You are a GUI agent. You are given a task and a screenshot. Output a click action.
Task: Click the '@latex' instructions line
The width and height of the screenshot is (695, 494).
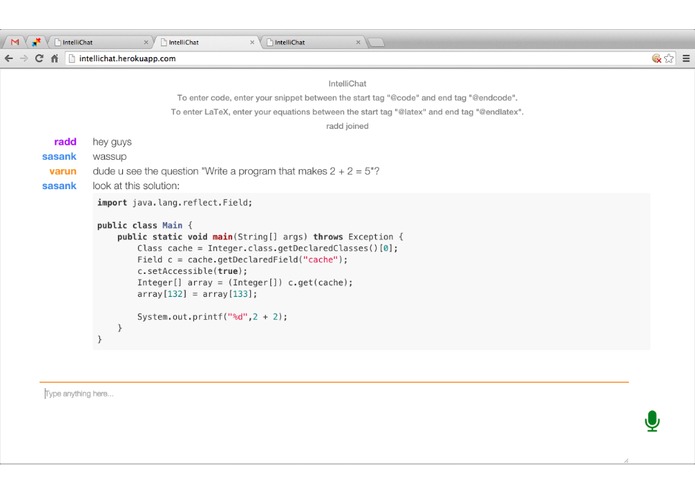(x=347, y=112)
